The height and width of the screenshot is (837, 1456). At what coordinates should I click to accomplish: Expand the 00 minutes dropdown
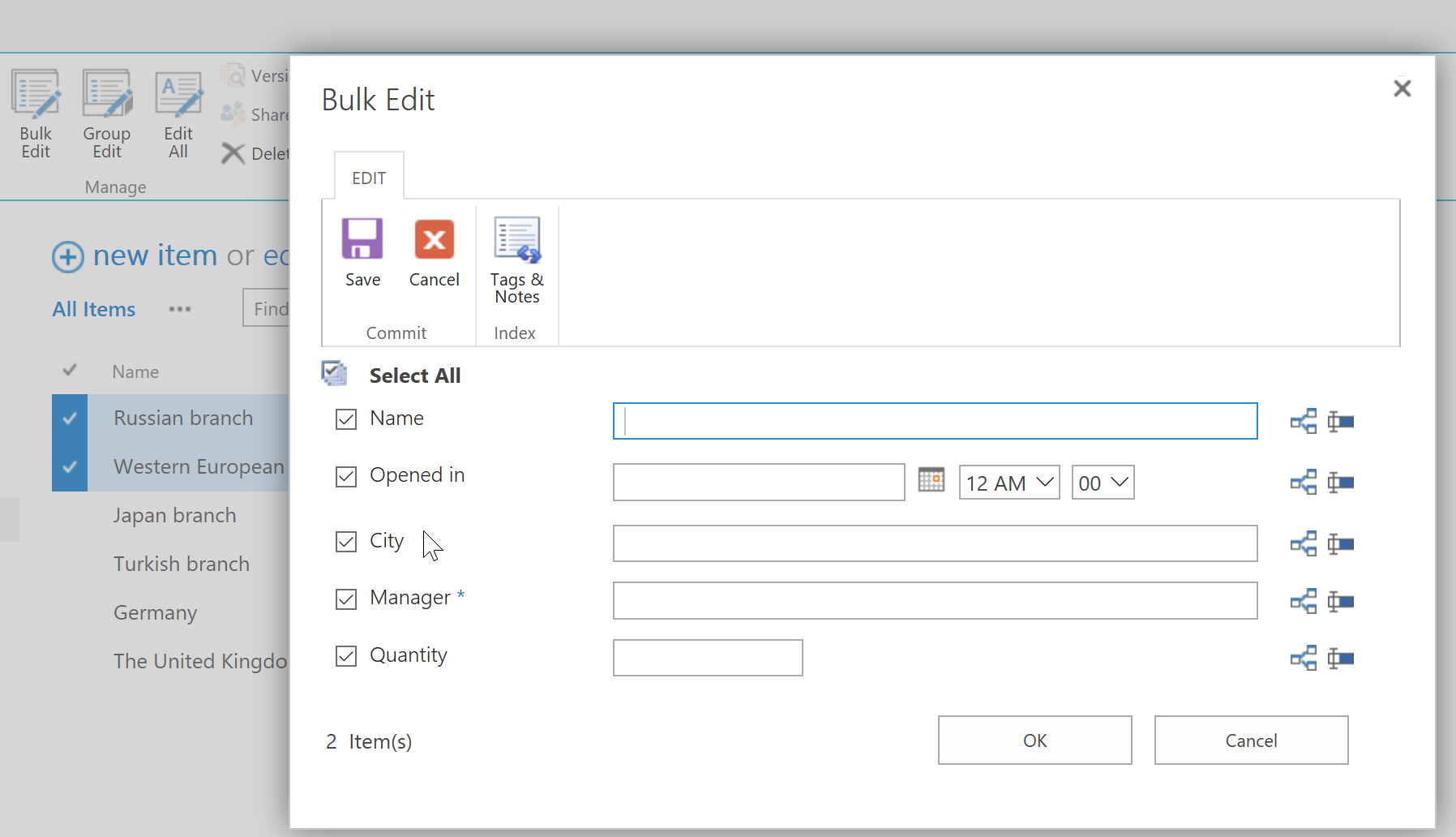1103,483
